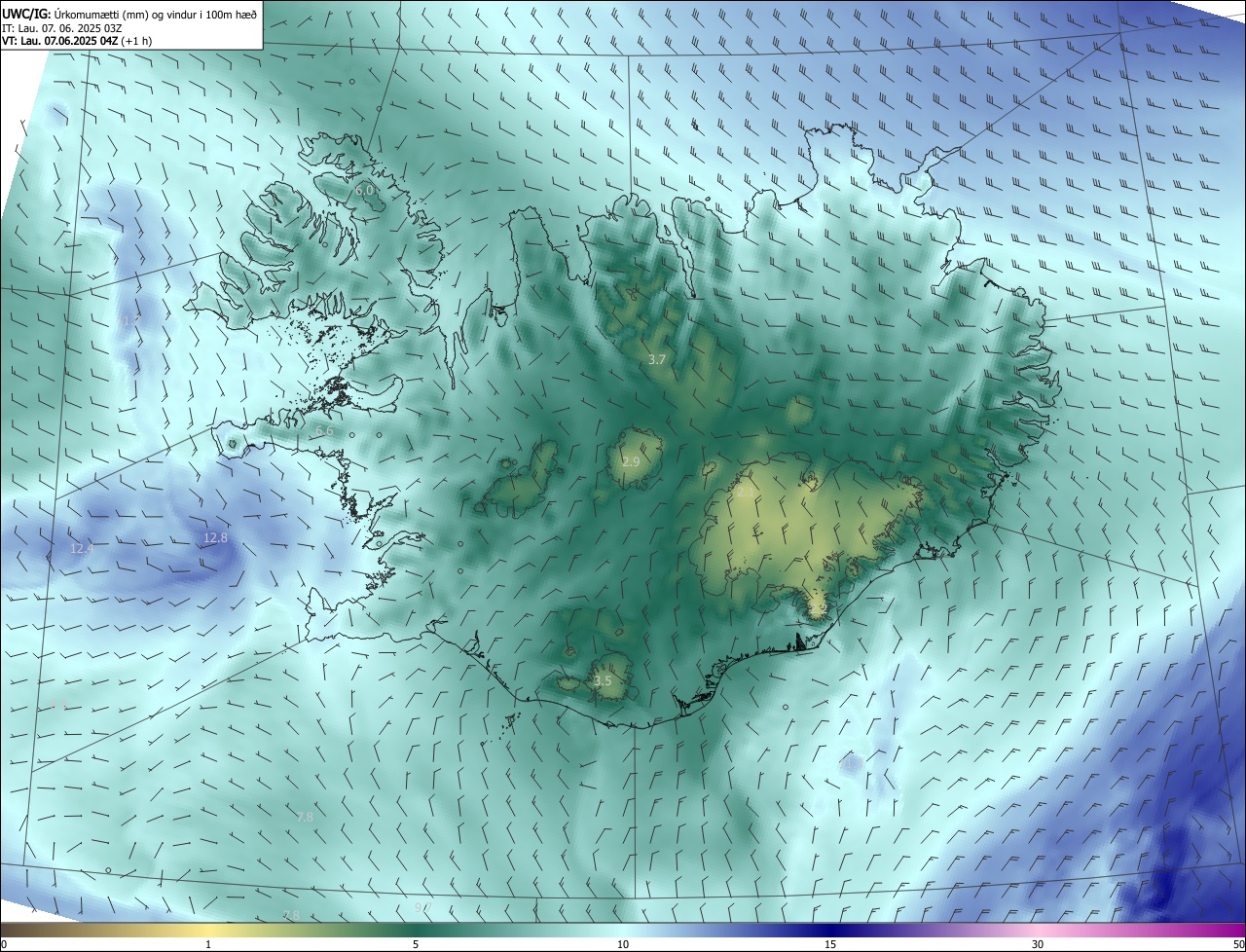Screen dimensions: 1246x952
Task: Click the 1 tick label on the colorbar
Action: (x=208, y=944)
